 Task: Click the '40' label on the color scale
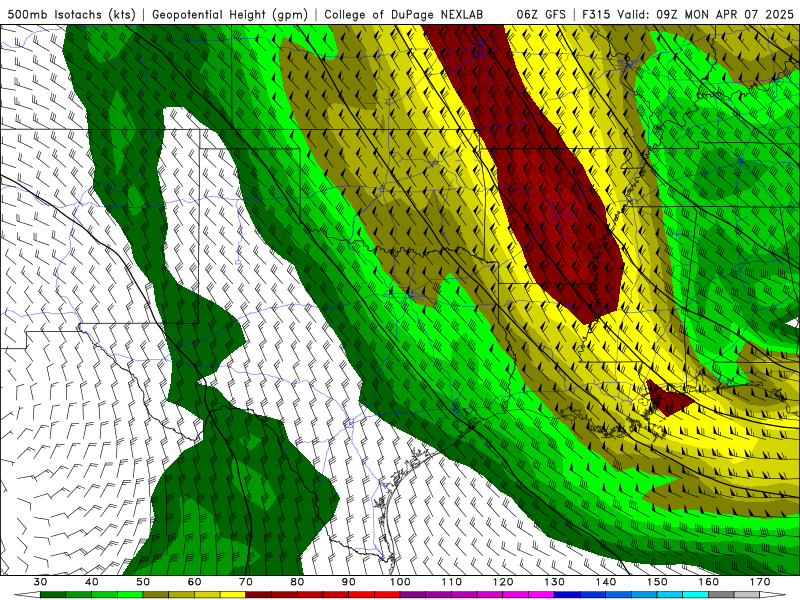pos(92,582)
